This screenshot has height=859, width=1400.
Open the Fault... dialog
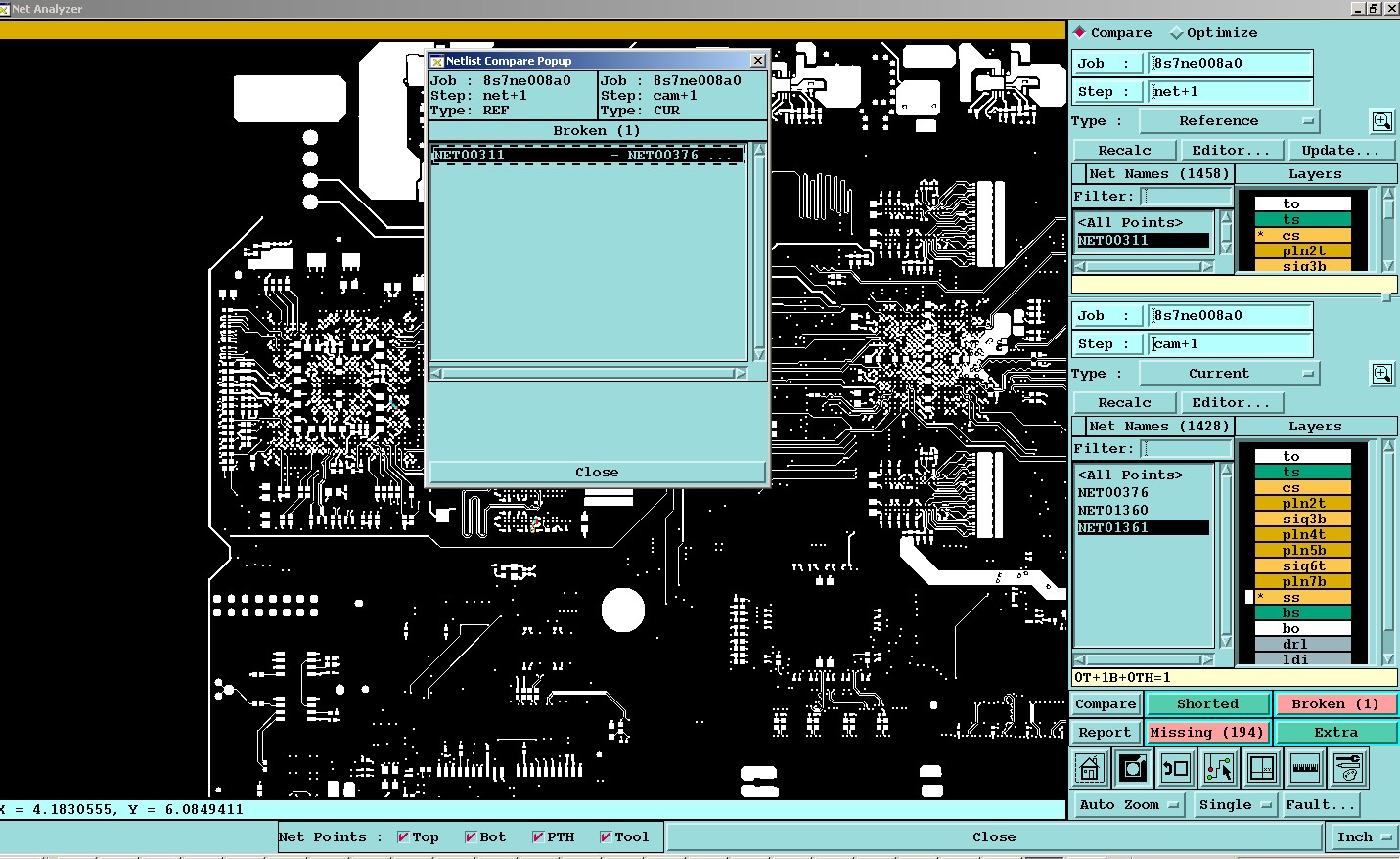coord(1320,805)
